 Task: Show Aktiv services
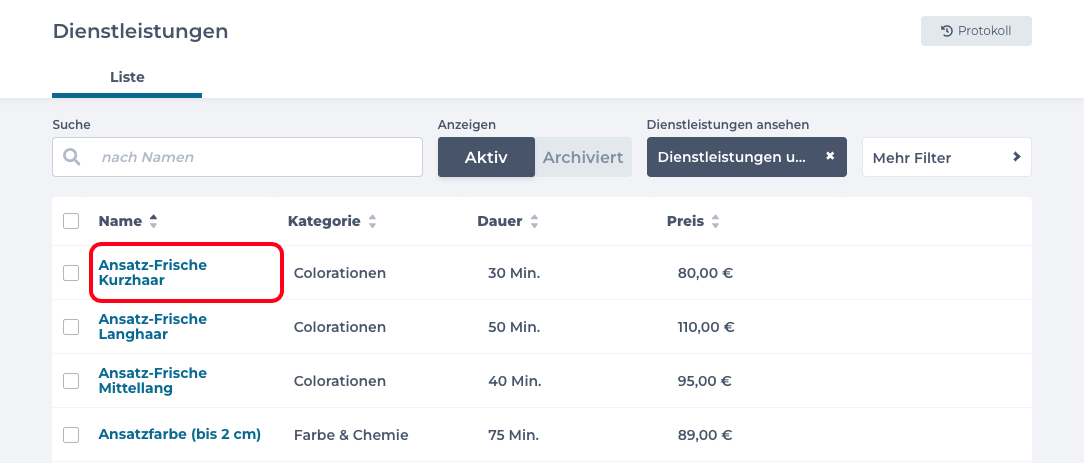[486, 157]
